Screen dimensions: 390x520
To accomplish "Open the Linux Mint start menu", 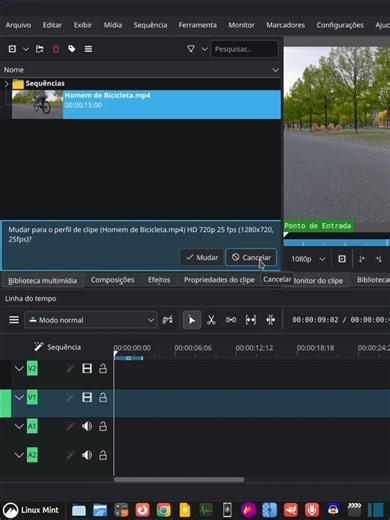I will pyautogui.click(x=31, y=510).
